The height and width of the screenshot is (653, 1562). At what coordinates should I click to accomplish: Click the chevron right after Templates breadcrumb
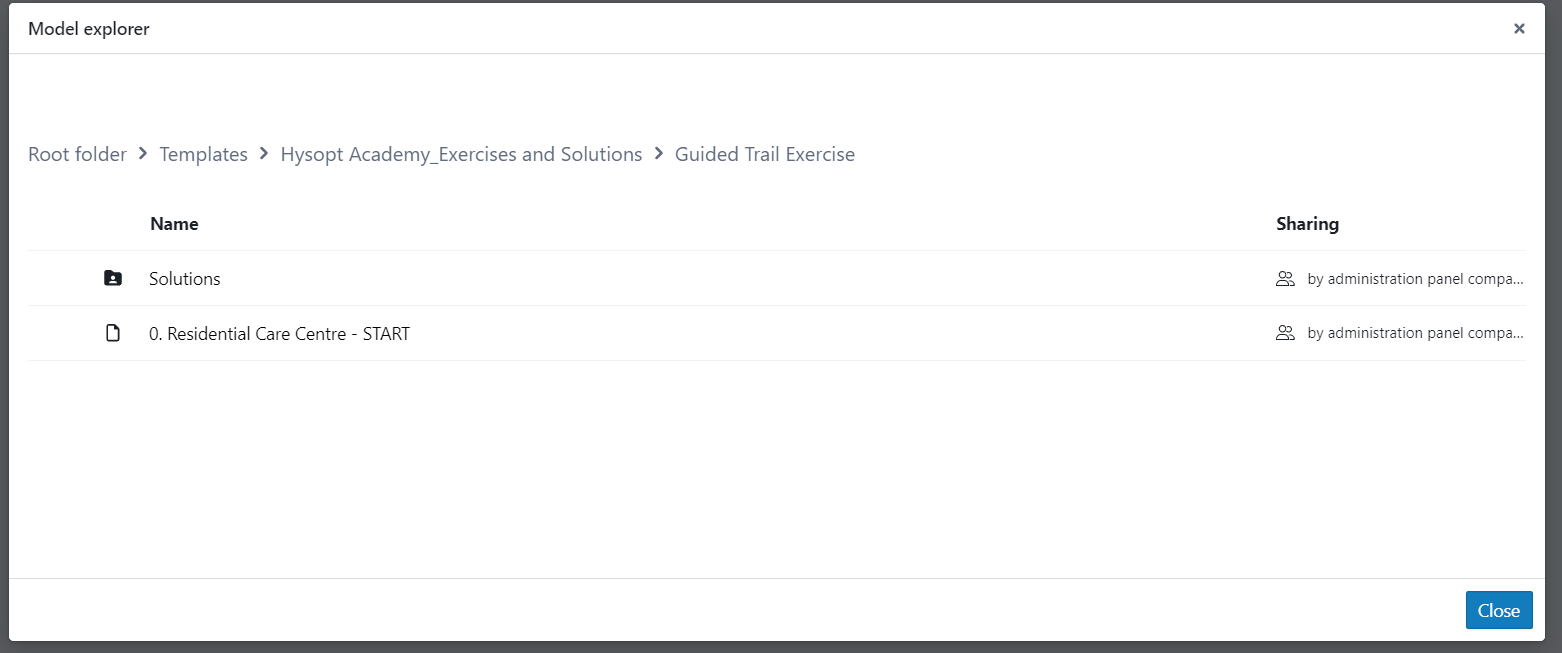[264, 154]
